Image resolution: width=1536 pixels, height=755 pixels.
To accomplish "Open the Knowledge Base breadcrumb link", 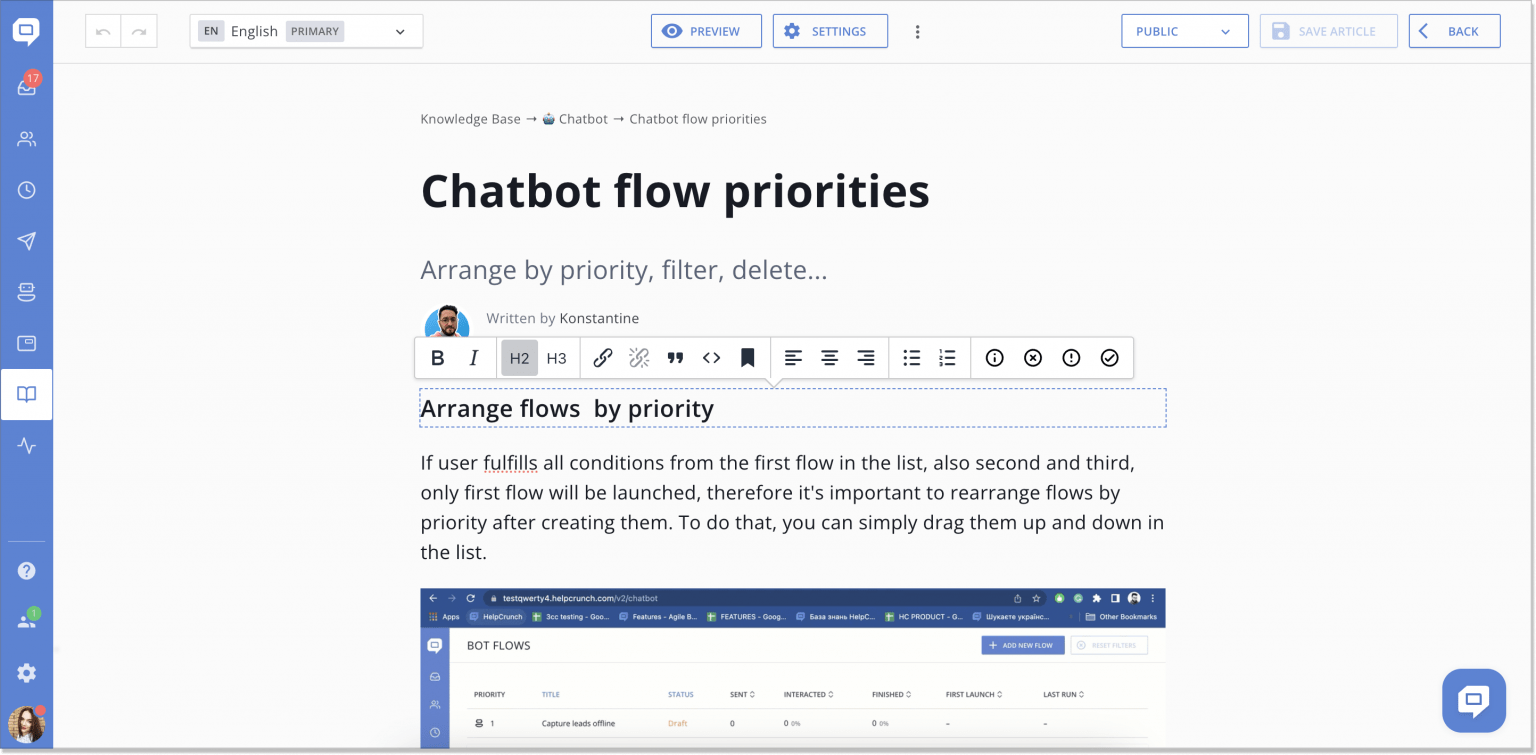I will pos(470,118).
